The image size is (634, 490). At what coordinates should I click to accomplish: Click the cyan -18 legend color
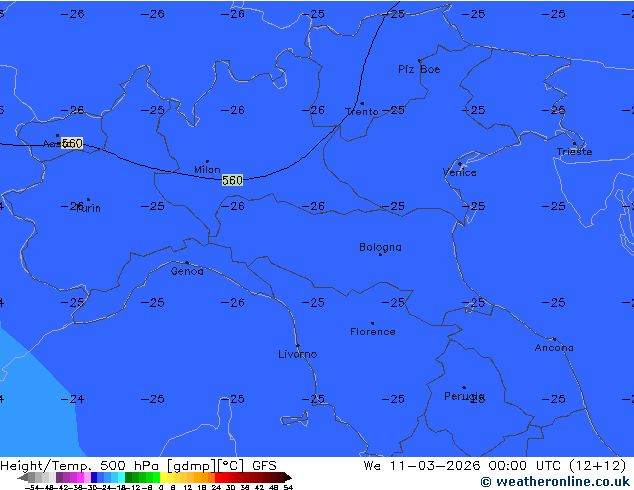[121, 477]
